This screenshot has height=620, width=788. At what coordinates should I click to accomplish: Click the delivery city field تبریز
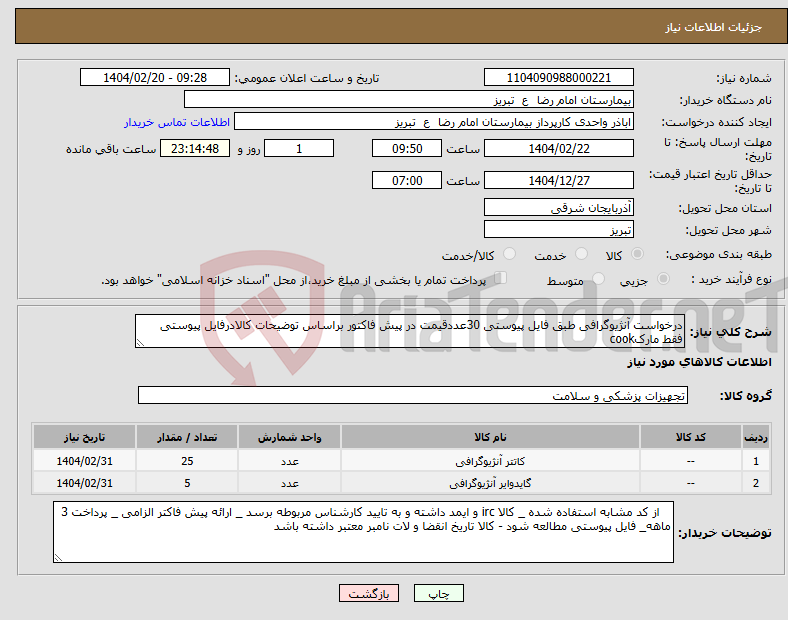(x=558, y=229)
